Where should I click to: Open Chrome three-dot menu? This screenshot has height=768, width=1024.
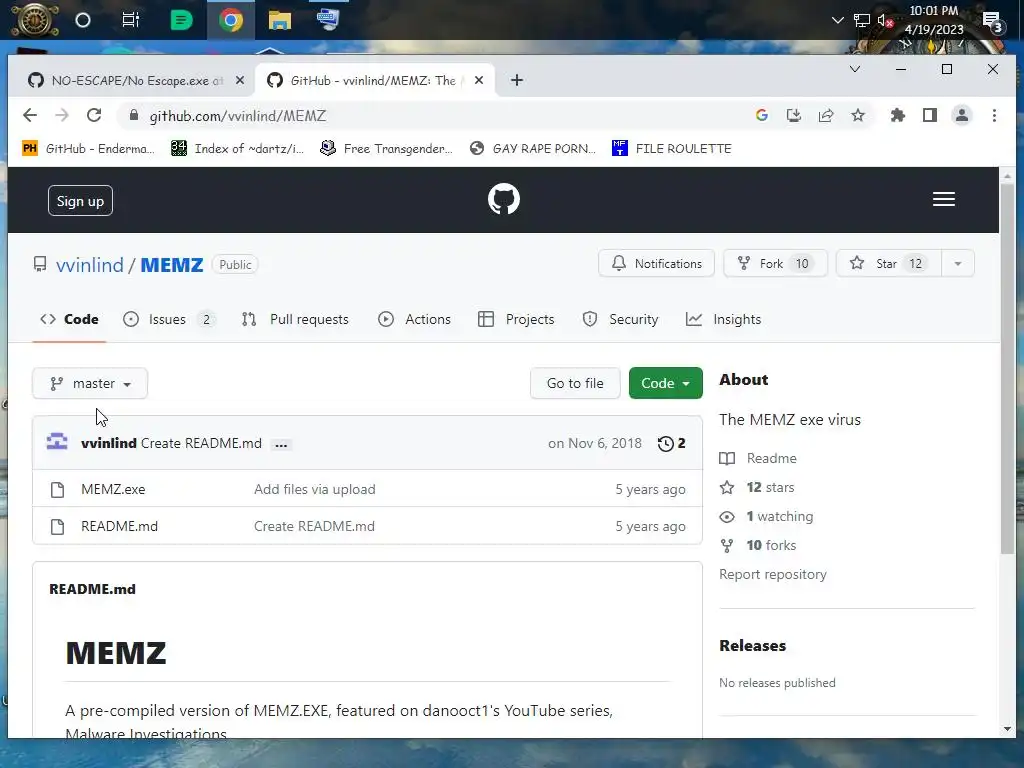(994, 116)
